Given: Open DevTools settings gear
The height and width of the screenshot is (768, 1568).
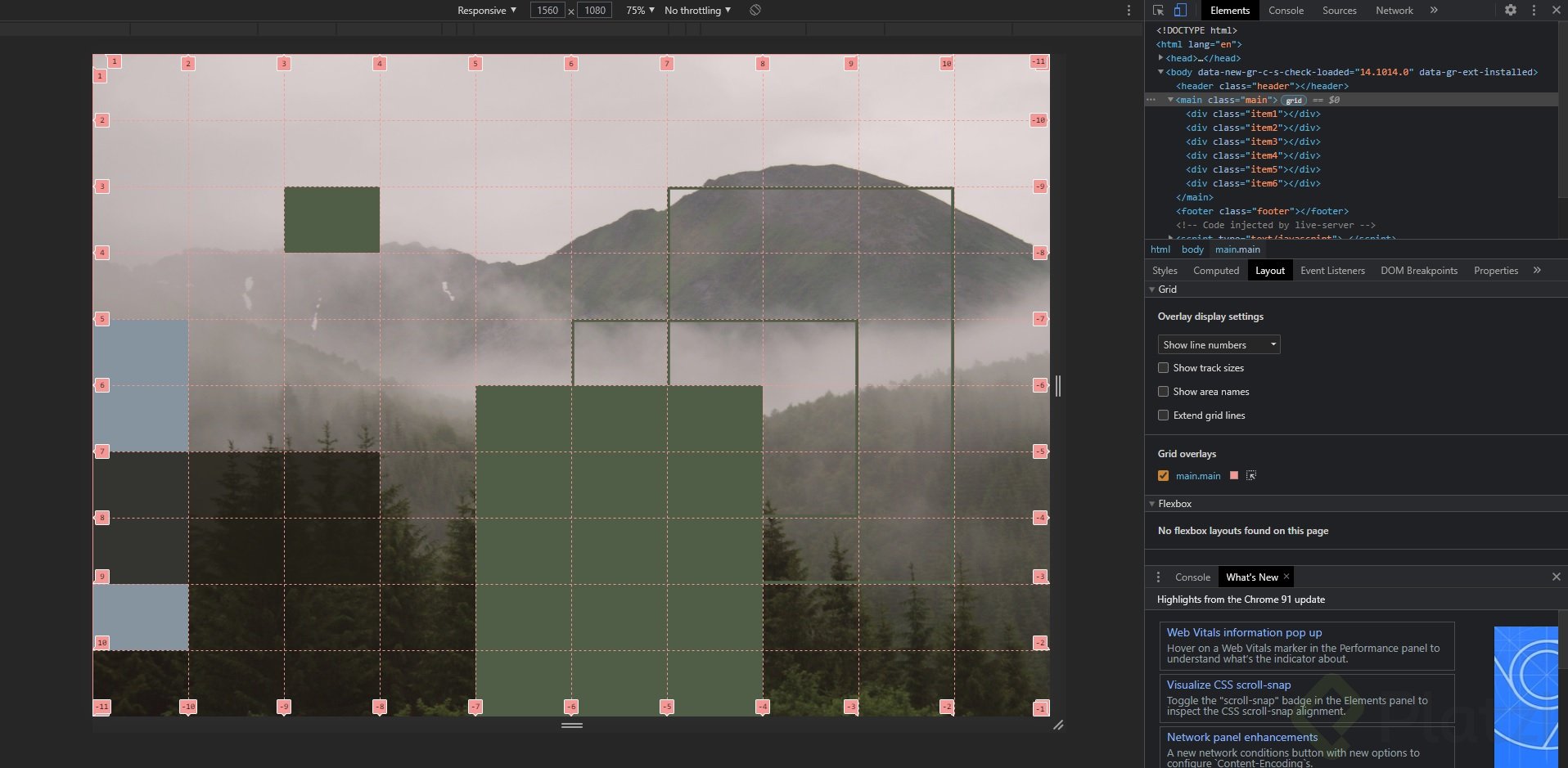Looking at the screenshot, I should click(x=1511, y=10).
